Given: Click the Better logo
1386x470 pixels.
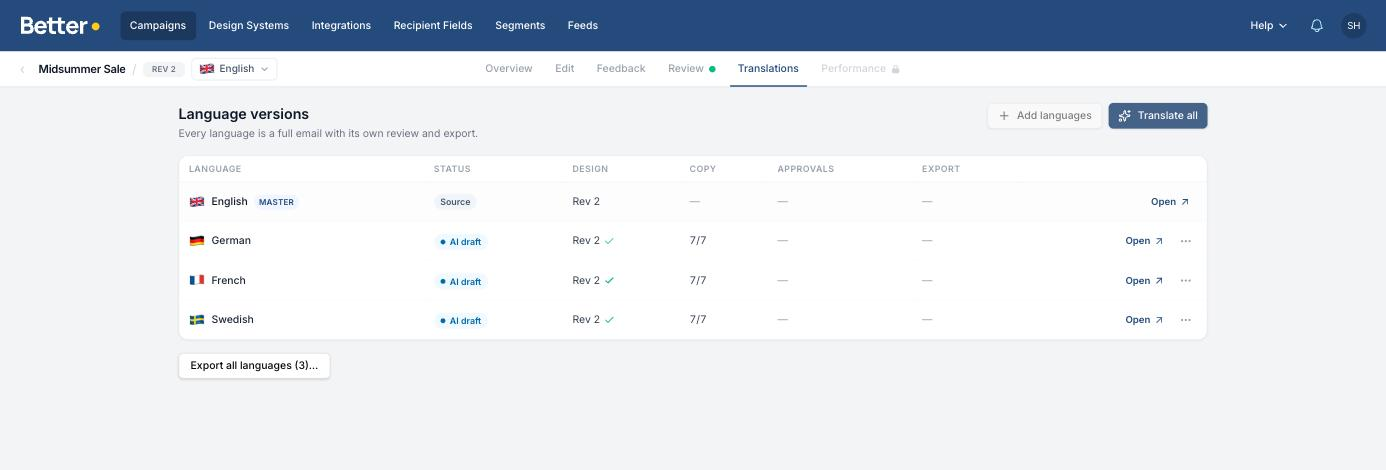Looking at the screenshot, I should 60,25.
